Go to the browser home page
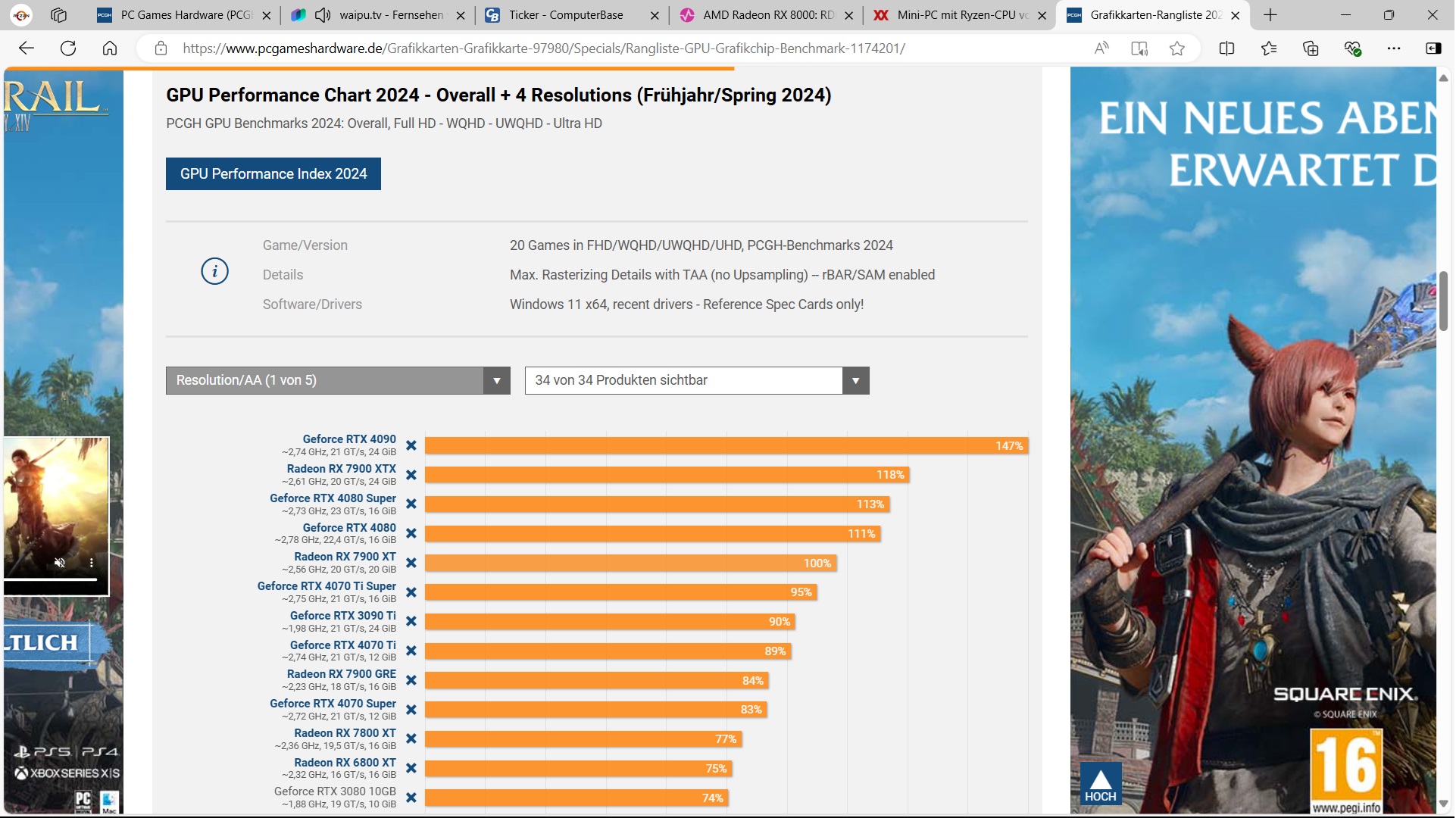Image resolution: width=1456 pixels, height=818 pixels. (x=110, y=48)
